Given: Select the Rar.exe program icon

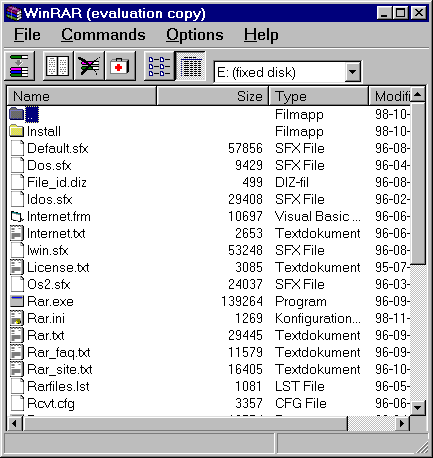Looking at the screenshot, I should pos(17,301).
